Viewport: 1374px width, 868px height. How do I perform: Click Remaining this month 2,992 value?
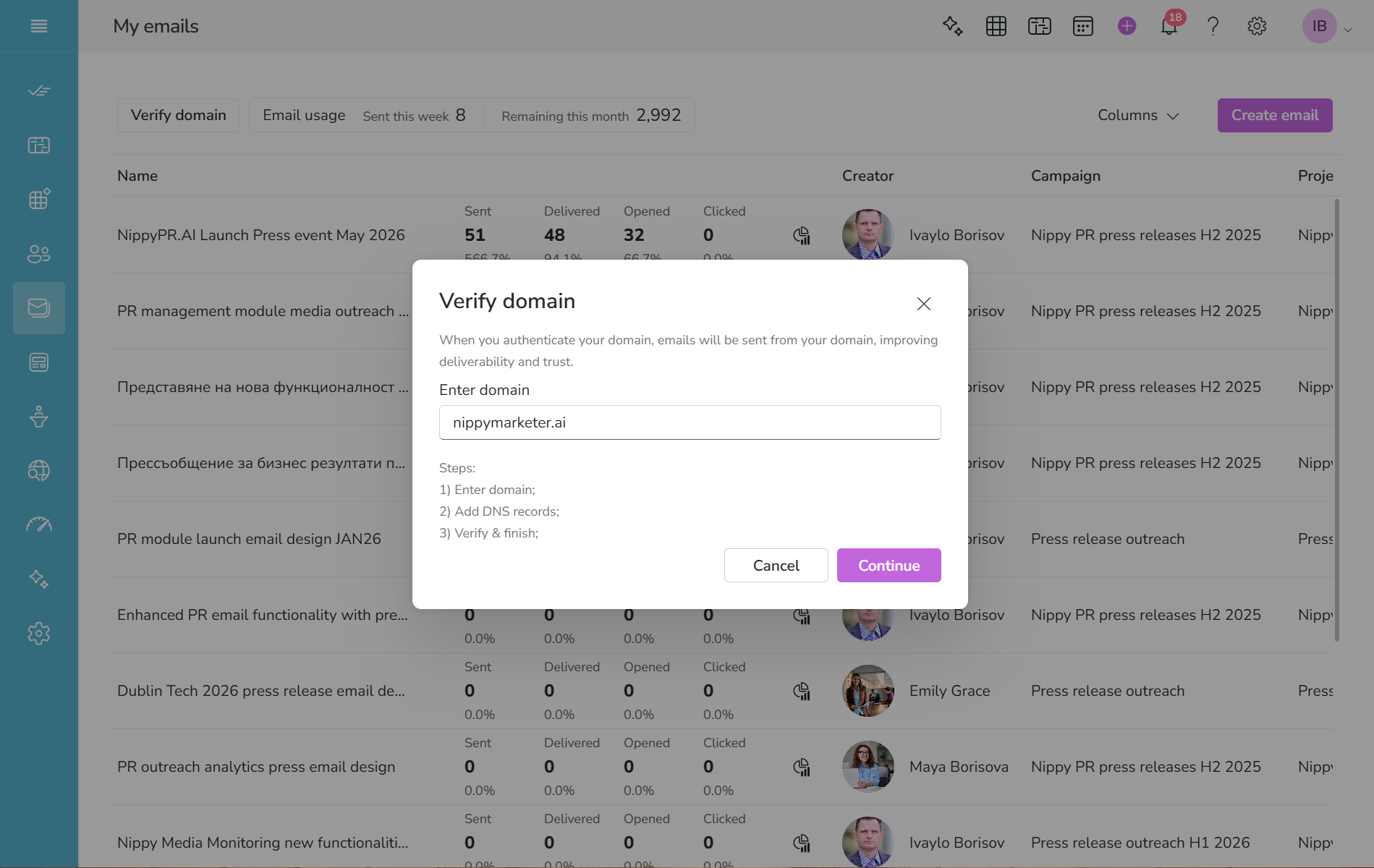[658, 115]
